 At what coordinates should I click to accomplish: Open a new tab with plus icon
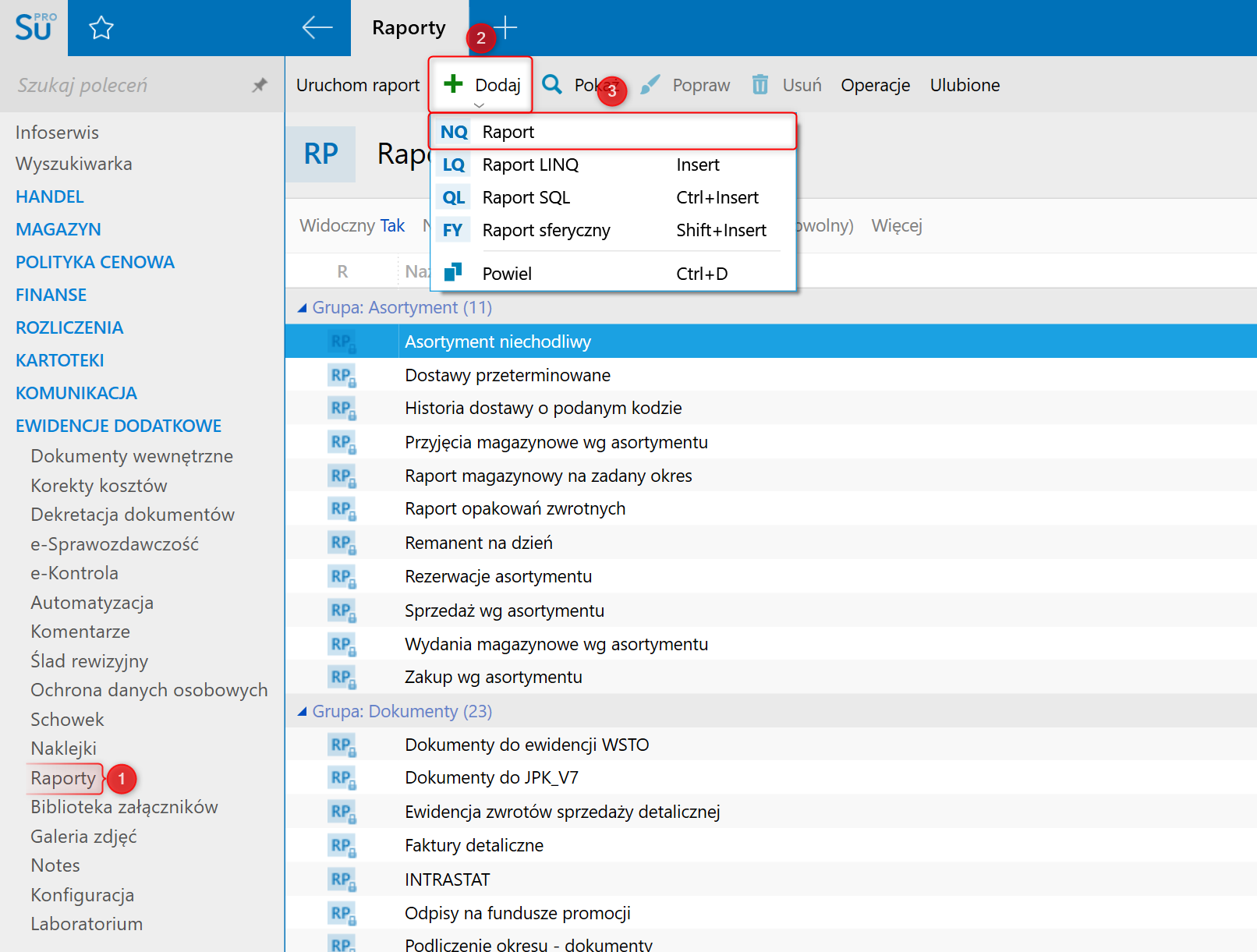pyautogui.click(x=505, y=28)
